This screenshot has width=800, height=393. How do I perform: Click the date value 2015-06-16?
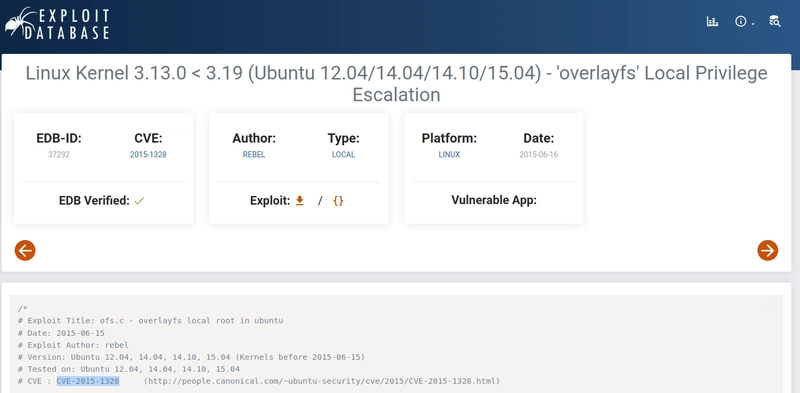coord(539,155)
